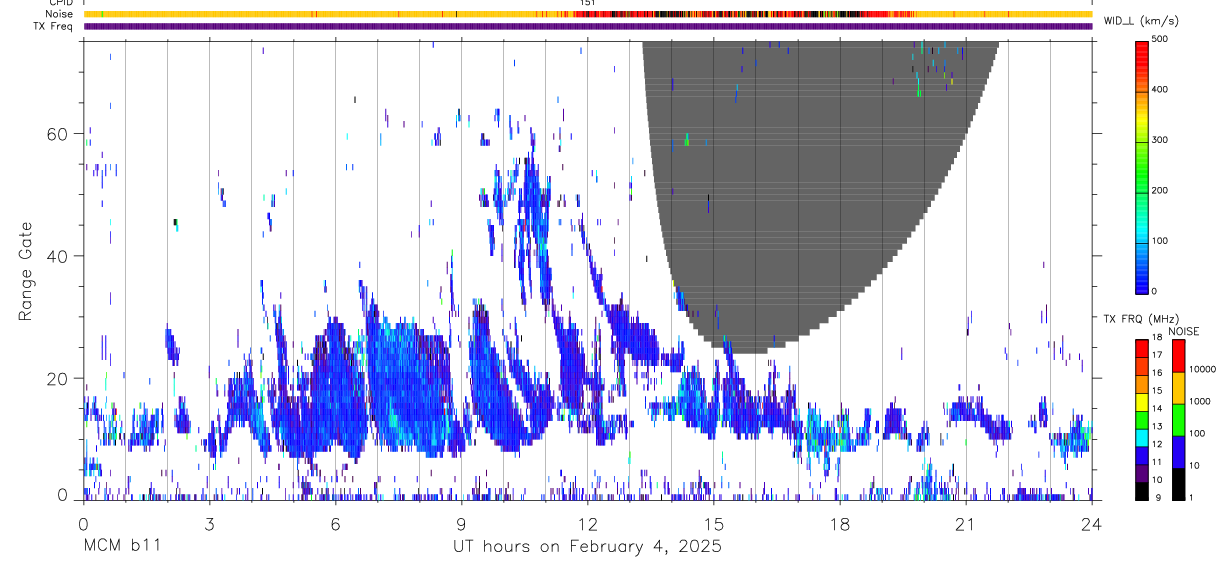The width and height of the screenshot is (1228, 567).
Task: Click the '3' tick on the UT hours axis
Action: pyautogui.click(x=209, y=524)
